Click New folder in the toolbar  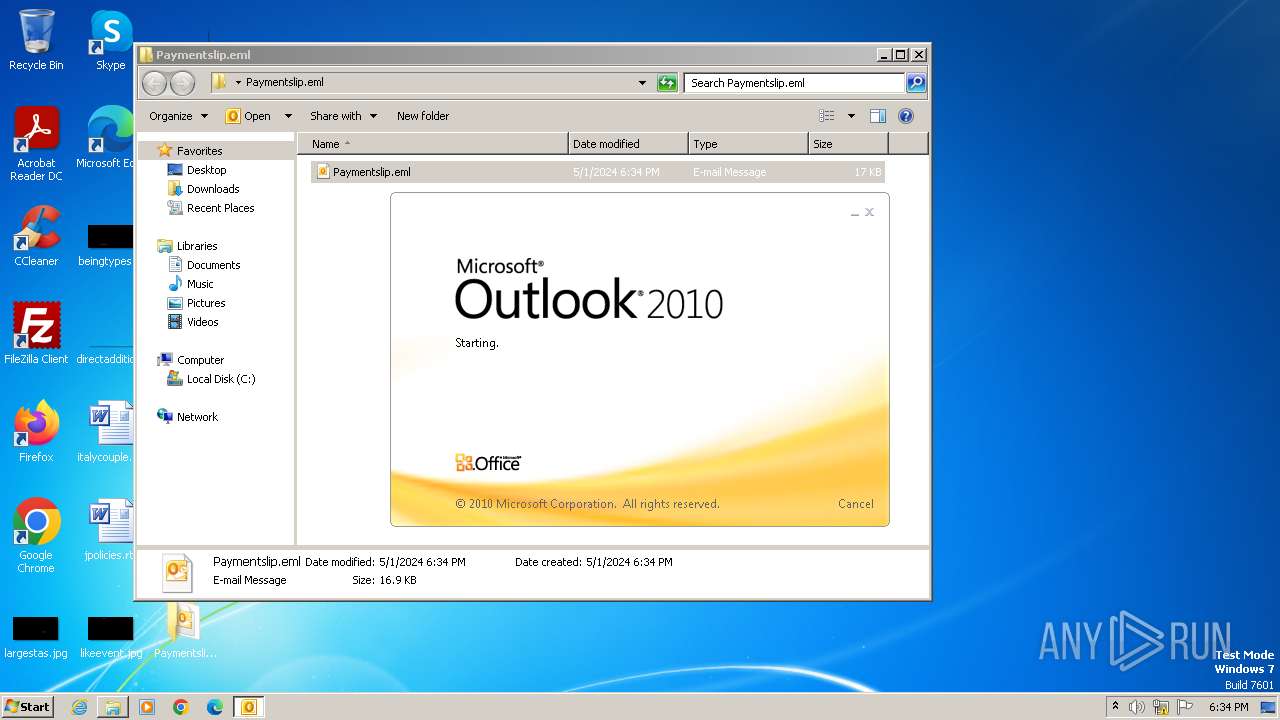pyautogui.click(x=423, y=116)
